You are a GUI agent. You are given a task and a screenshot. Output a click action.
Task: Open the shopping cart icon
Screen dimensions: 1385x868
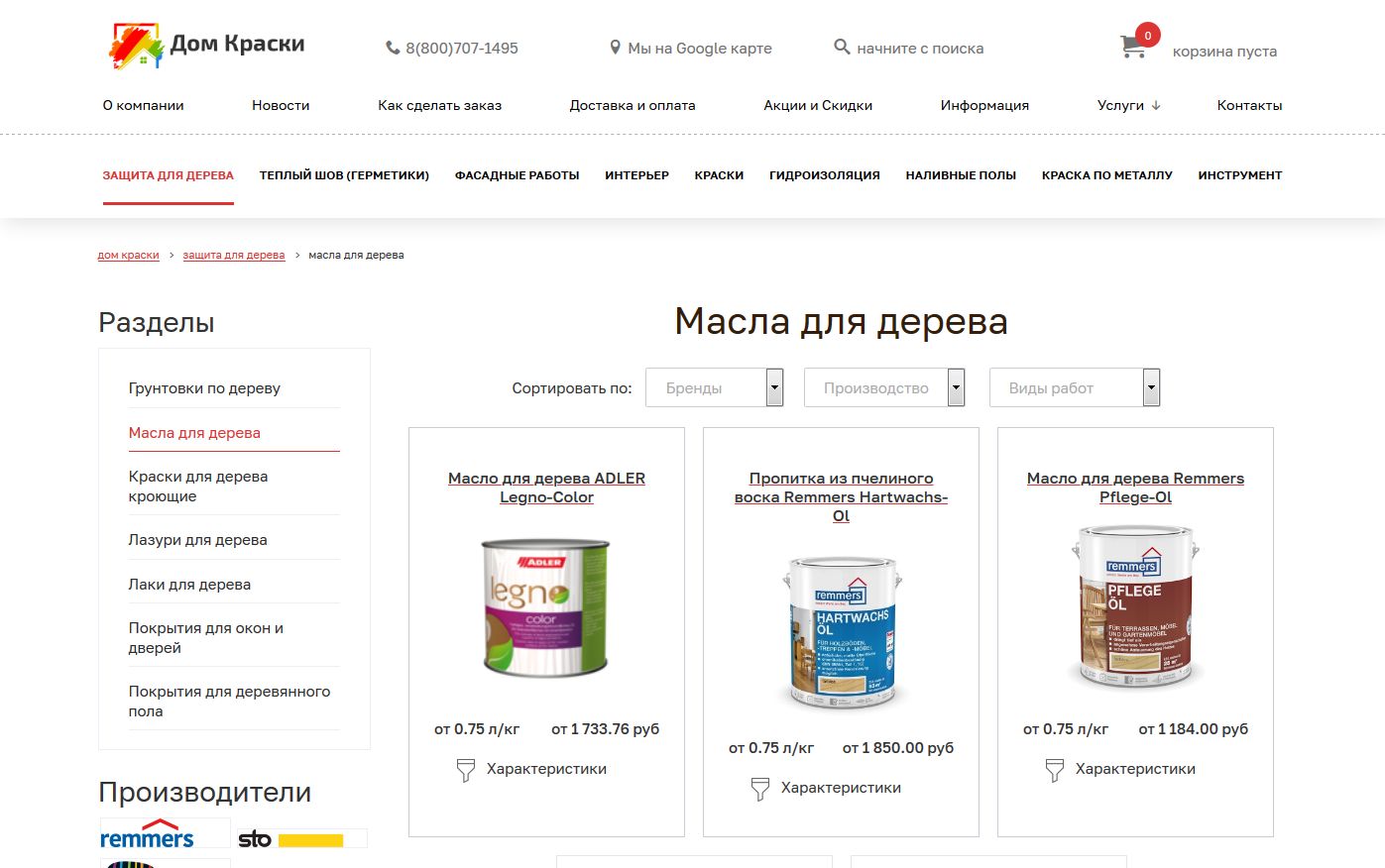(1133, 47)
